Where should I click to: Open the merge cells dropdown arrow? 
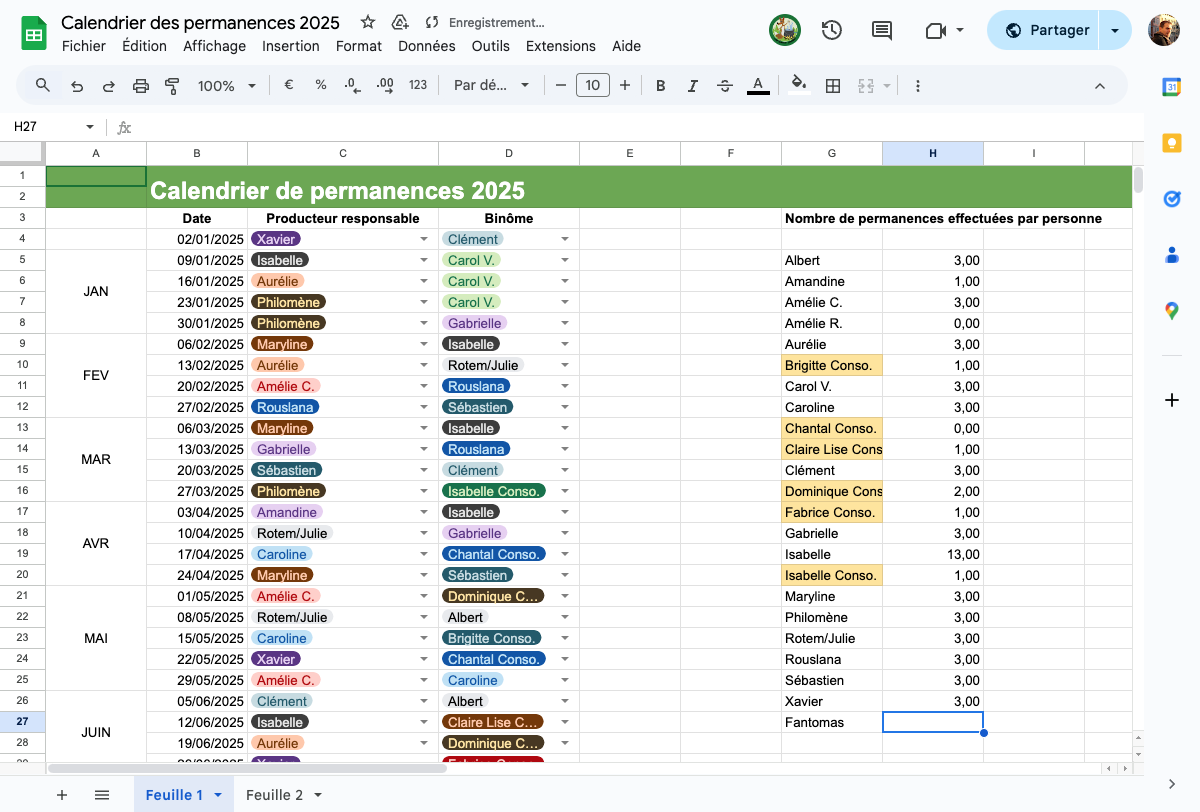tap(887, 86)
